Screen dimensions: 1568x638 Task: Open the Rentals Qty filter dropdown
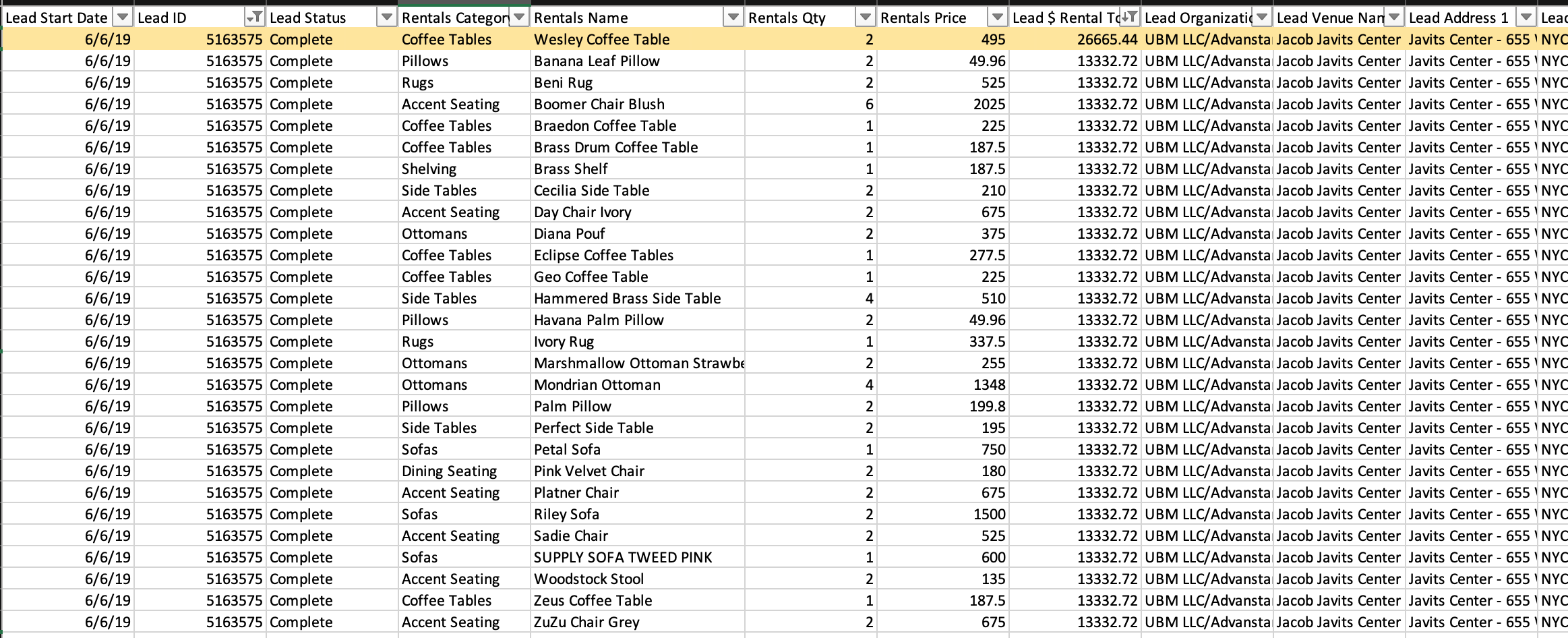pyautogui.click(x=865, y=18)
